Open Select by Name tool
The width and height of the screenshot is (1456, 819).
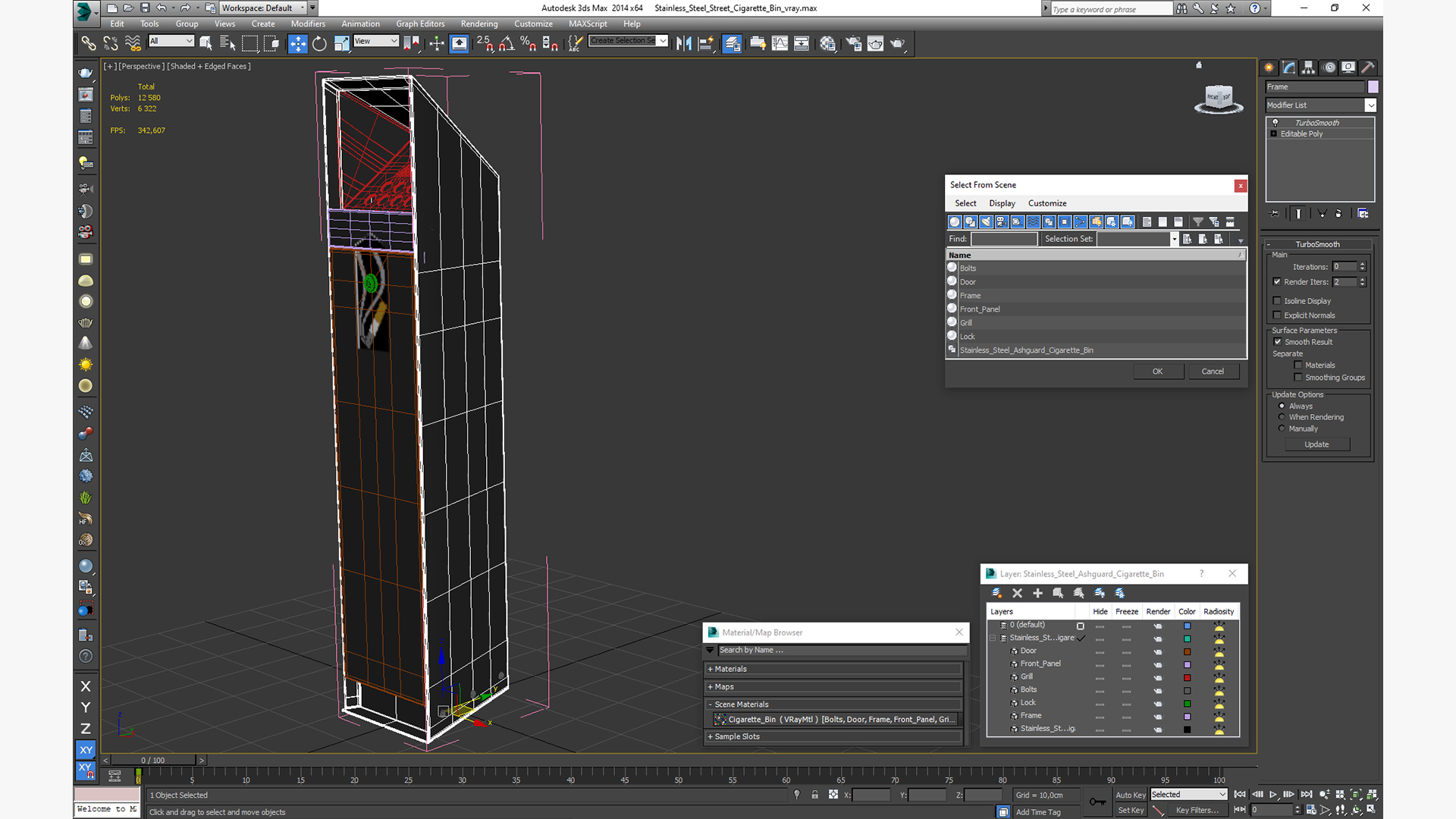pyautogui.click(x=227, y=43)
